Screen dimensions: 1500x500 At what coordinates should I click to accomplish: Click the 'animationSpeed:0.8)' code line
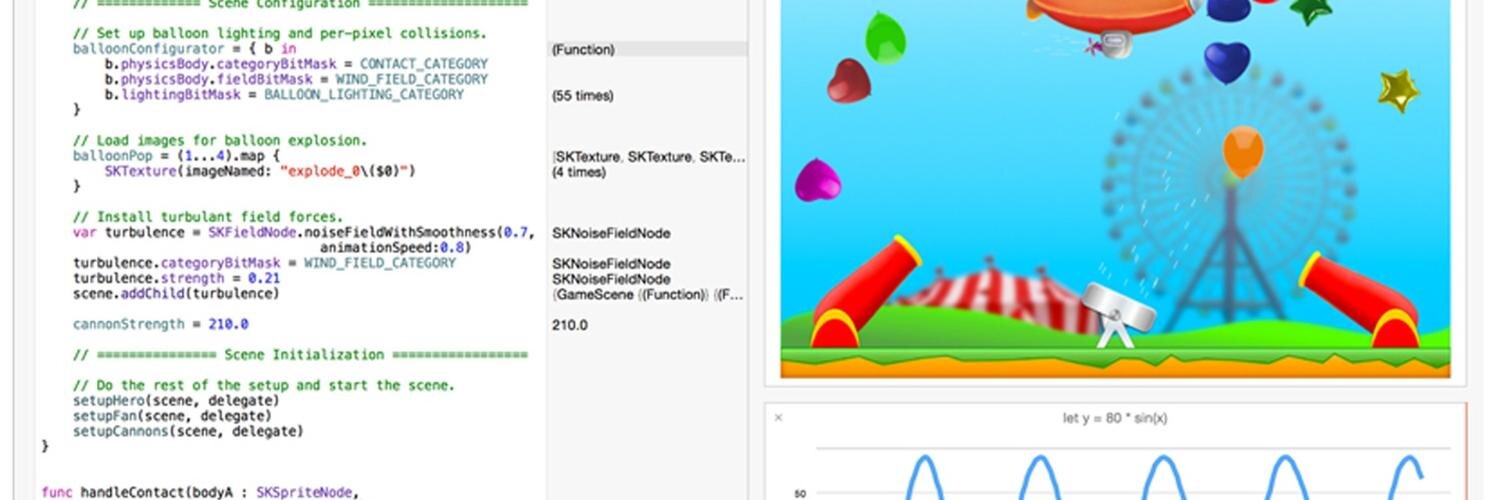(x=395, y=247)
